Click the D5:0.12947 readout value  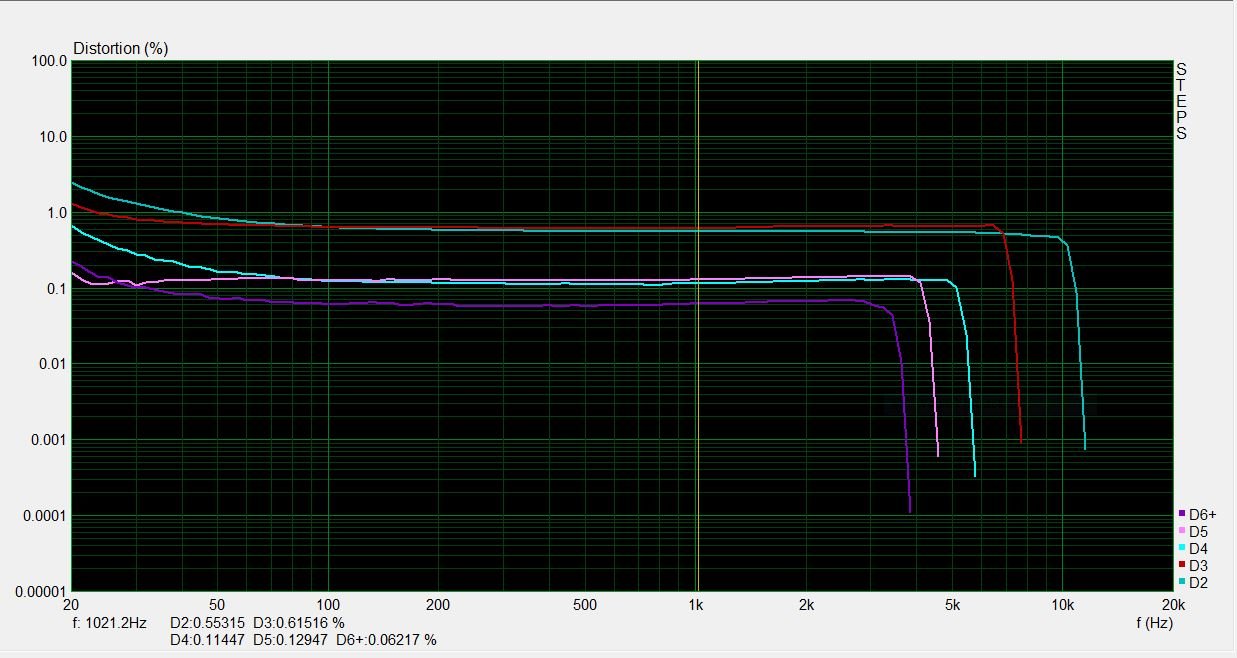coord(288,639)
